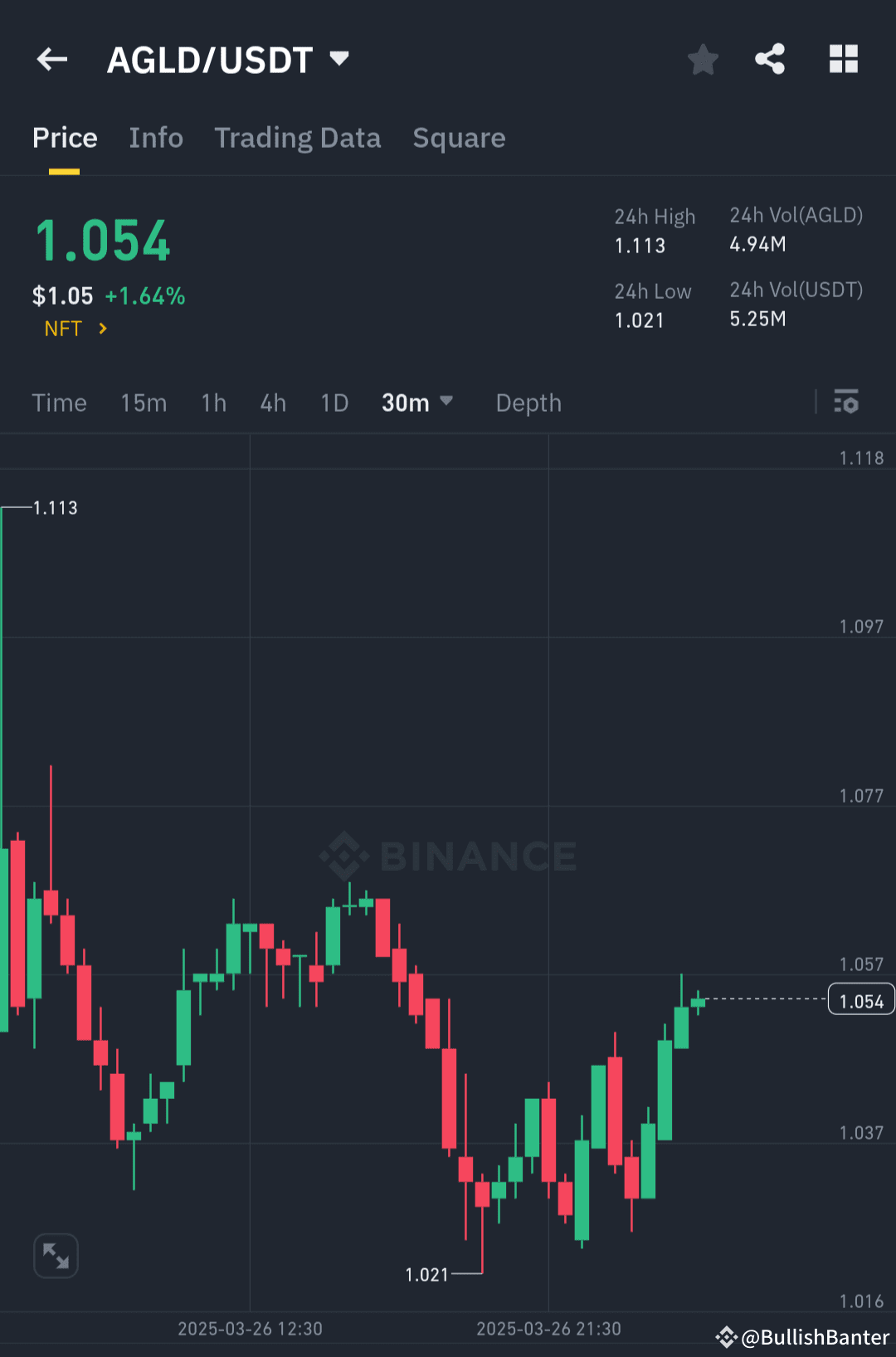Share the AGLD/USDT chart

point(770,59)
